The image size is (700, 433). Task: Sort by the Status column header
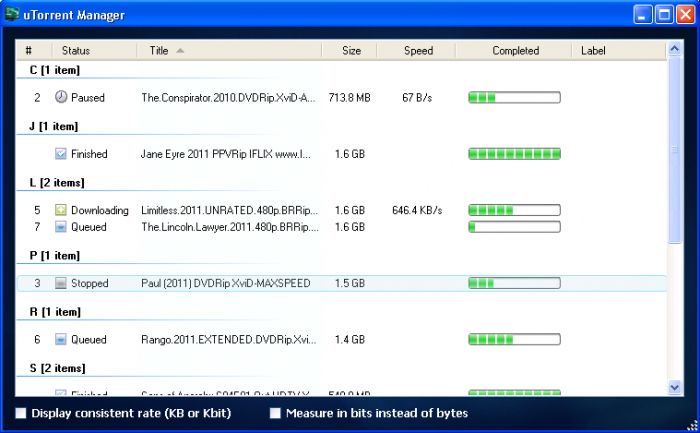[94, 50]
